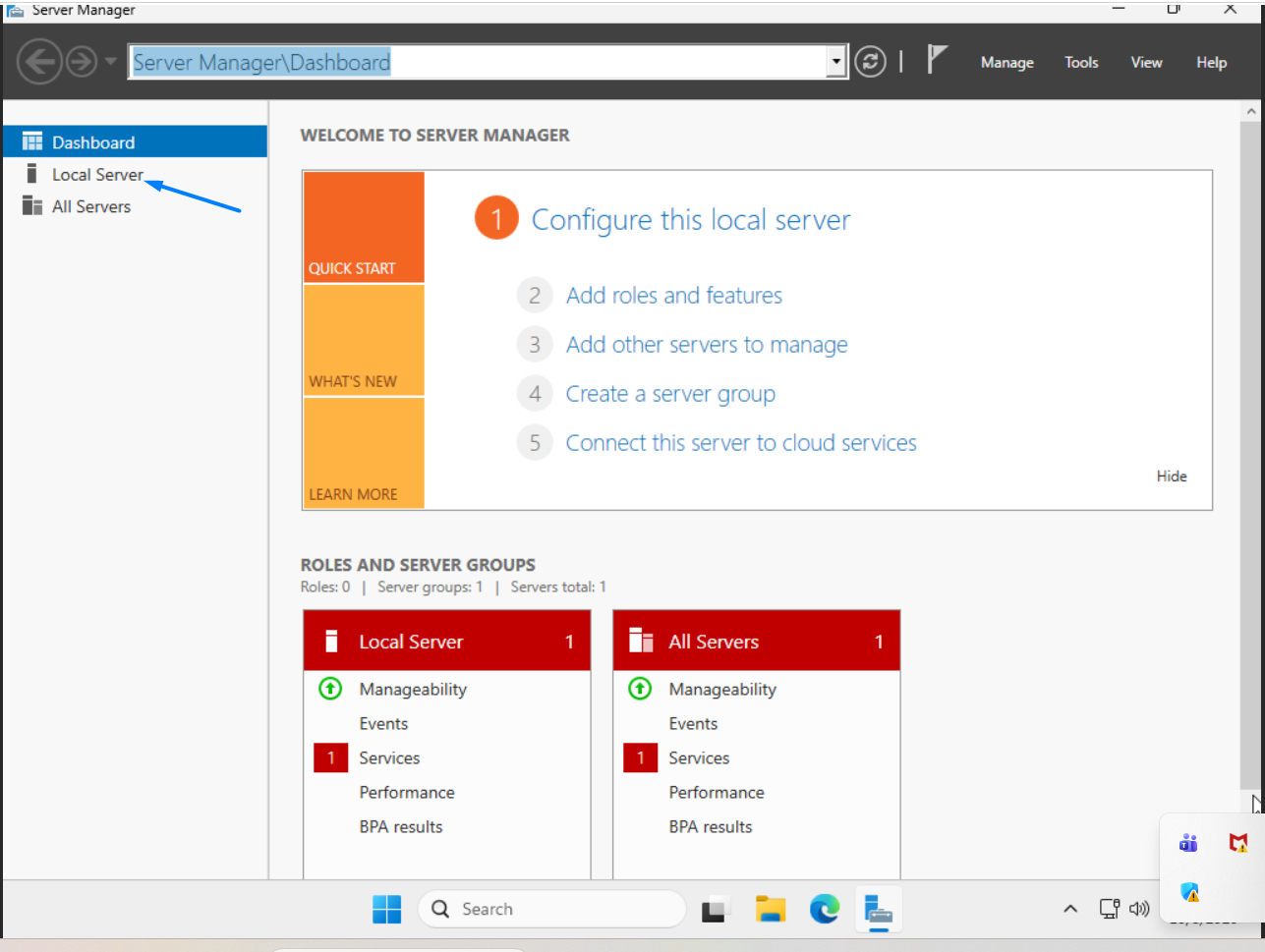Open the What's New tile
This screenshot has height=952, width=1265.
coord(364,340)
